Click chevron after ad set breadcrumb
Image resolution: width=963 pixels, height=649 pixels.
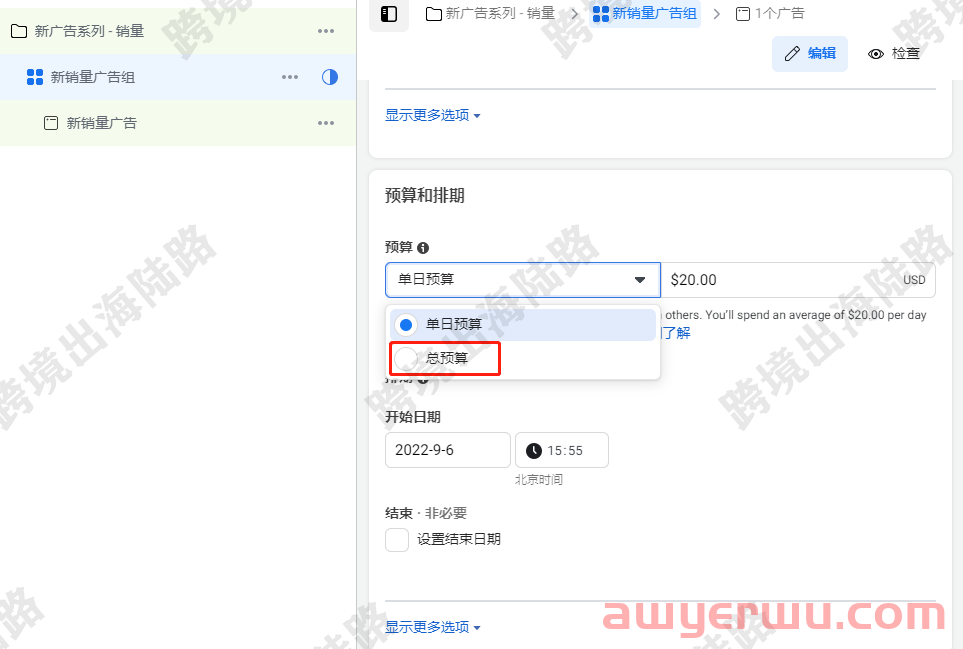716,14
